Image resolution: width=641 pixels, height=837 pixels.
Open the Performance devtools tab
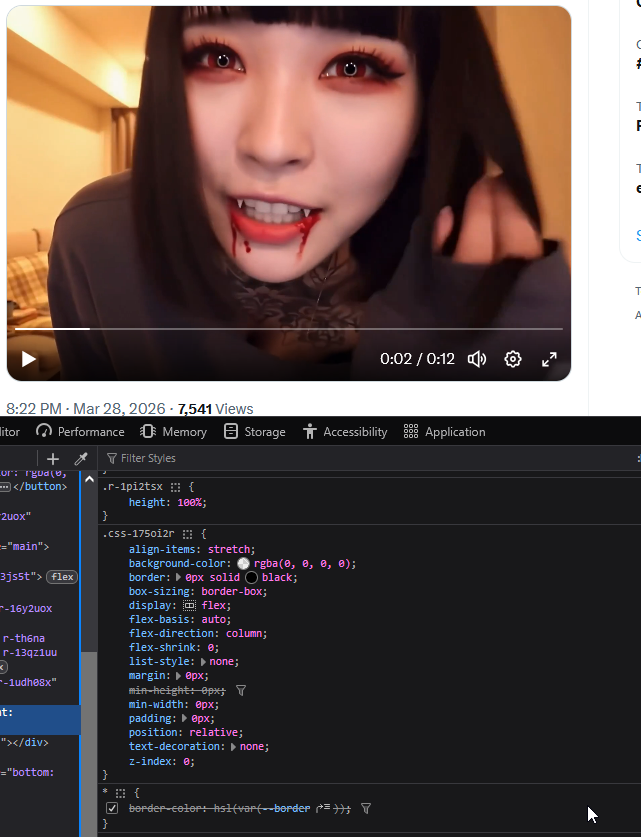click(x=80, y=432)
